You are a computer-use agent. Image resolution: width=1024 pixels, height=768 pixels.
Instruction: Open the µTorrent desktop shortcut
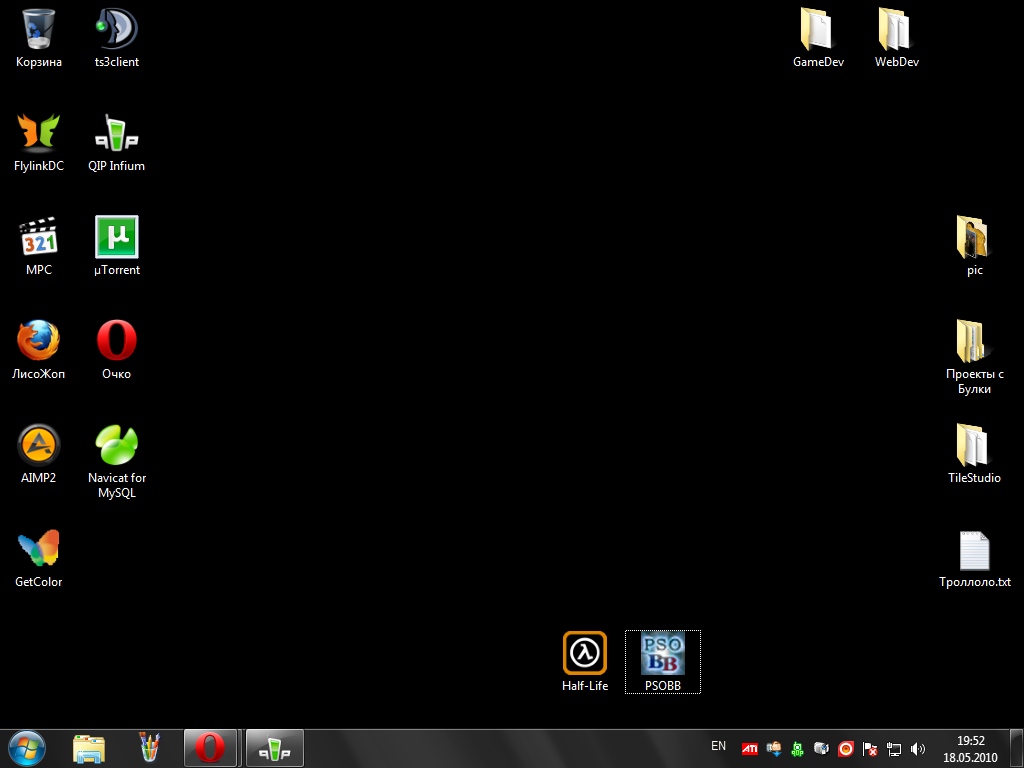tap(117, 238)
